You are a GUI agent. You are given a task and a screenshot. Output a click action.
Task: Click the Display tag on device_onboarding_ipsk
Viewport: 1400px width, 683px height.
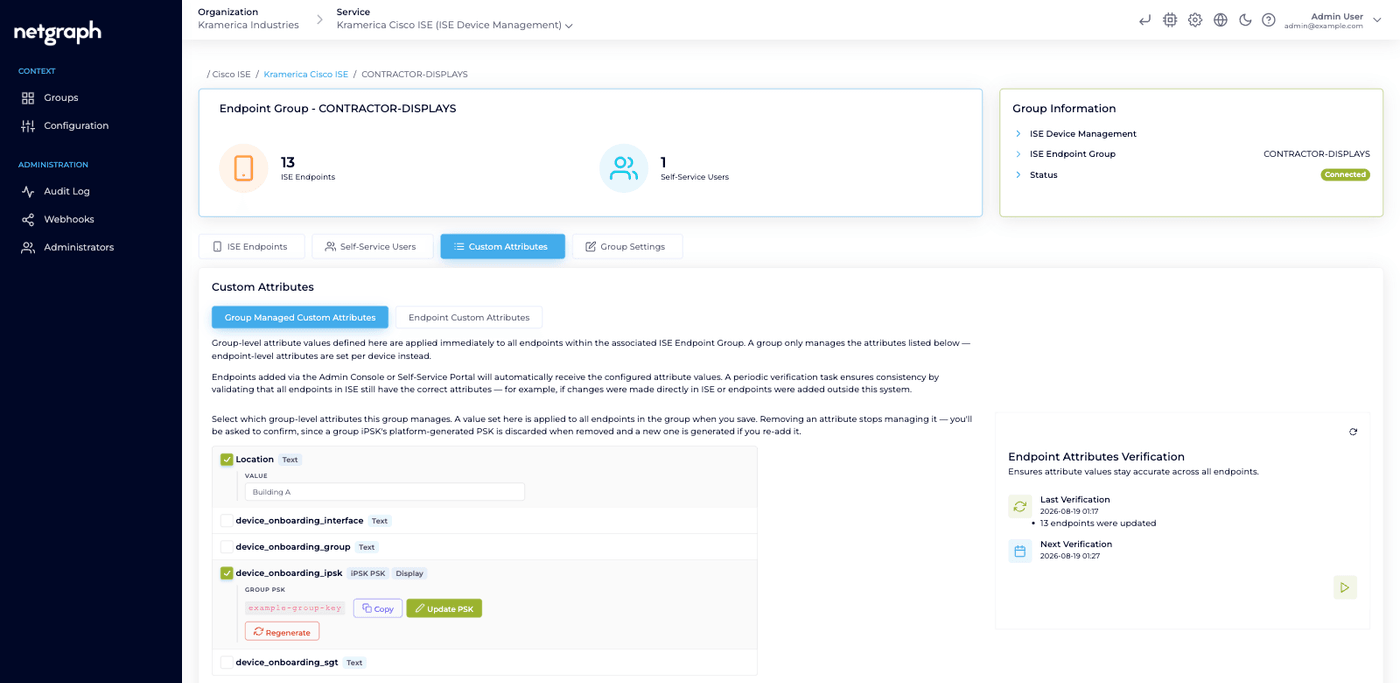tap(410, 574)
